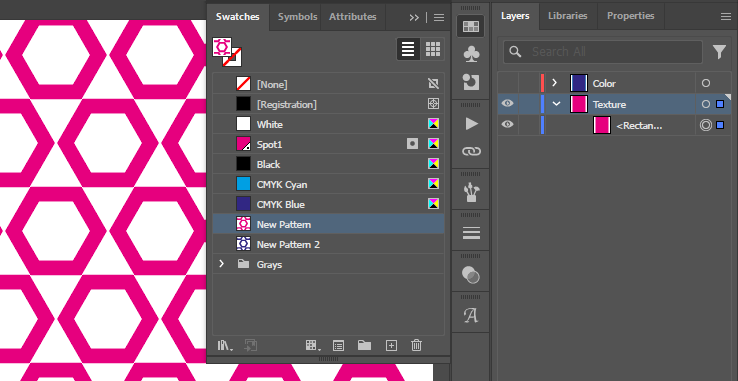
Task: Open Show Swatch Kinds menu button
Action: [x=311, y=346]
